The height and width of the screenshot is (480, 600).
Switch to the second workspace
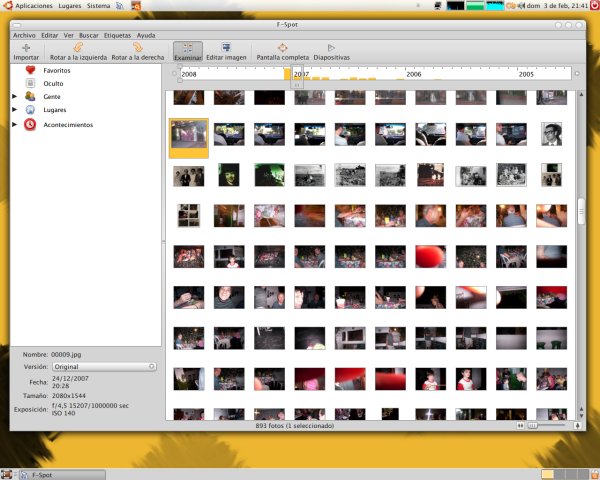tap(560, 475)
